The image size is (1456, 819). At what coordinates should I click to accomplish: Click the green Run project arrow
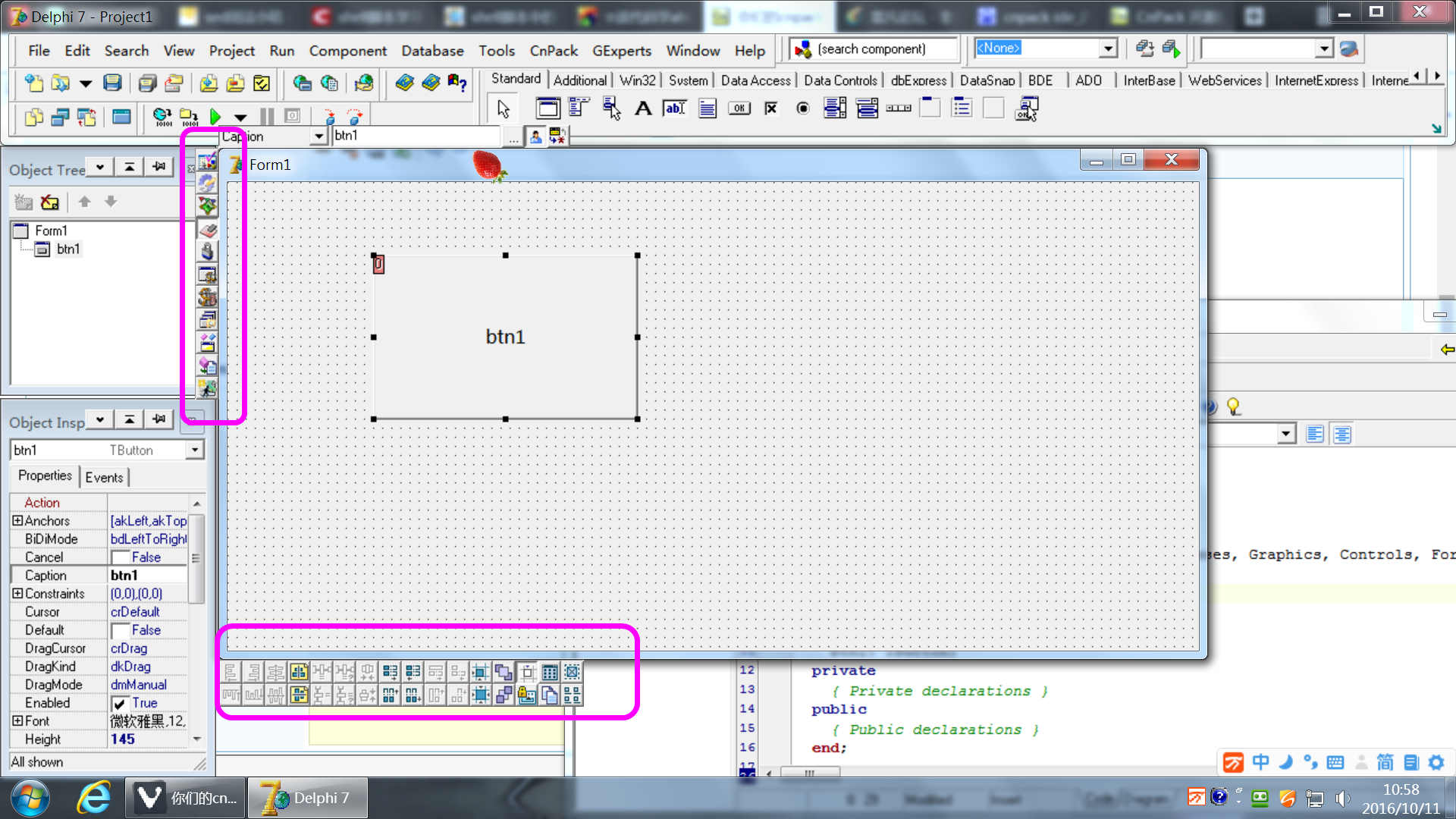point(215,117)
